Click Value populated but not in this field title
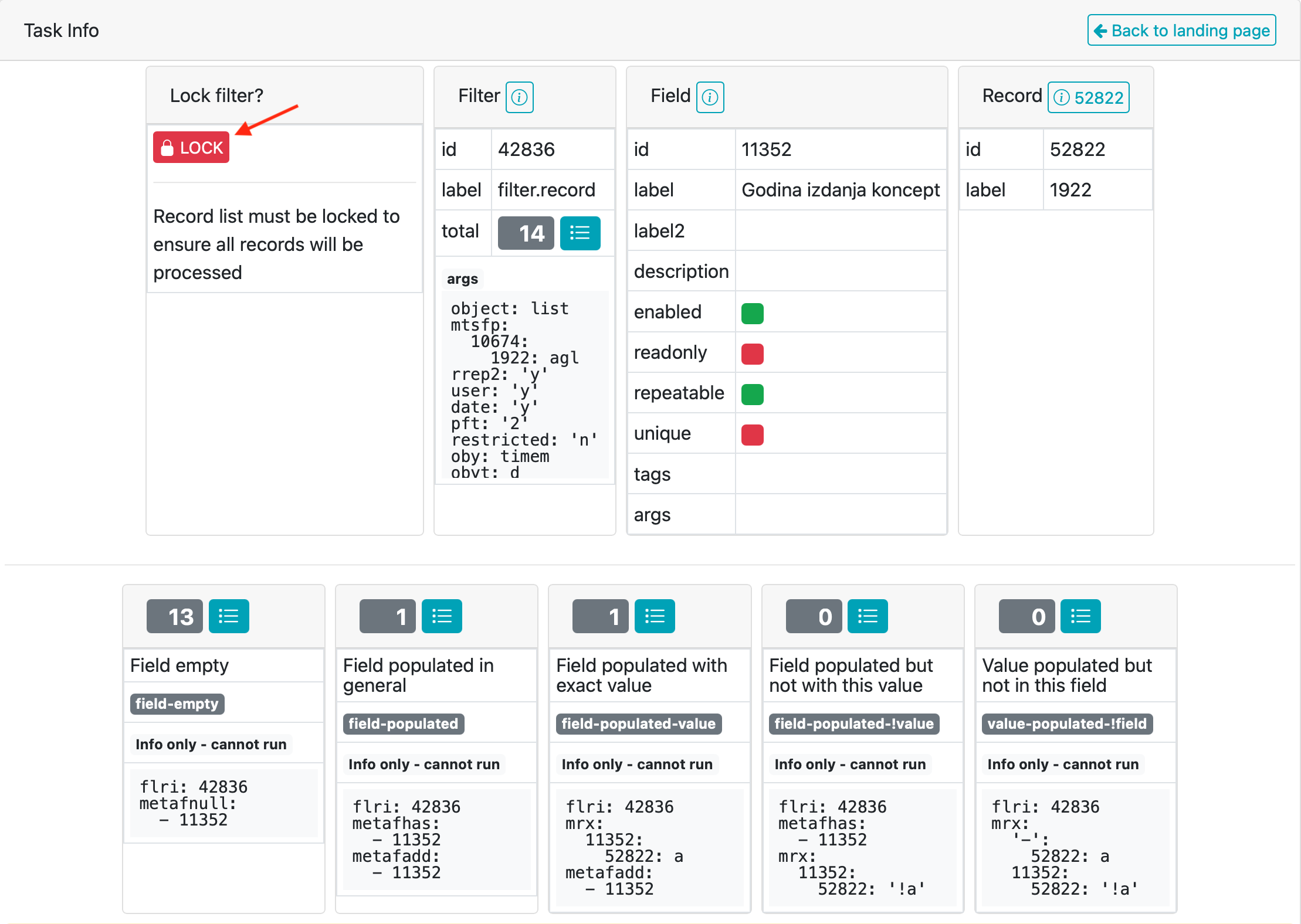The width and height of the screenshot is (1301, 924). pyautogui.click(x=1067, y=675)
